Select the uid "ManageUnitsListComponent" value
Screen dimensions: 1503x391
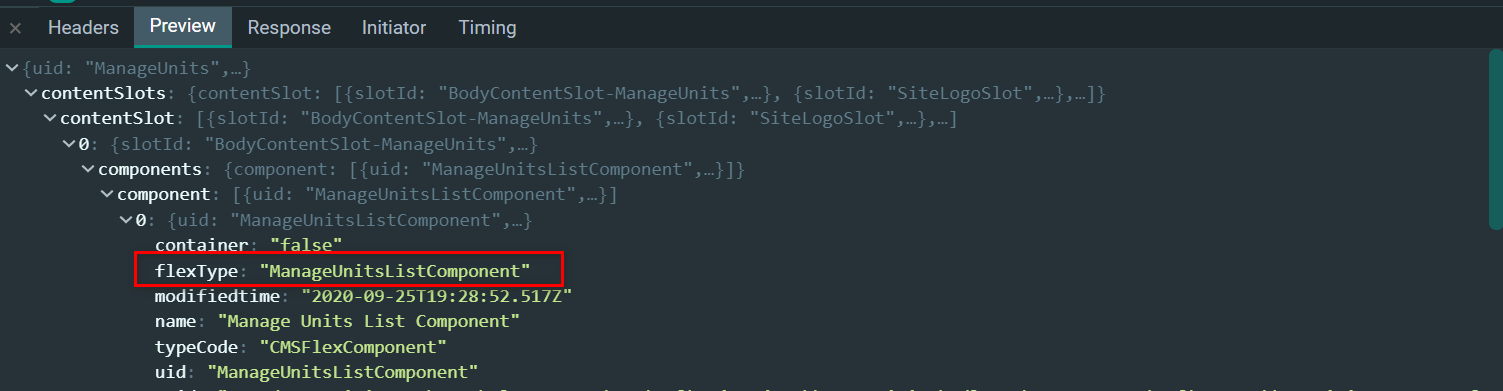(342, 372)
